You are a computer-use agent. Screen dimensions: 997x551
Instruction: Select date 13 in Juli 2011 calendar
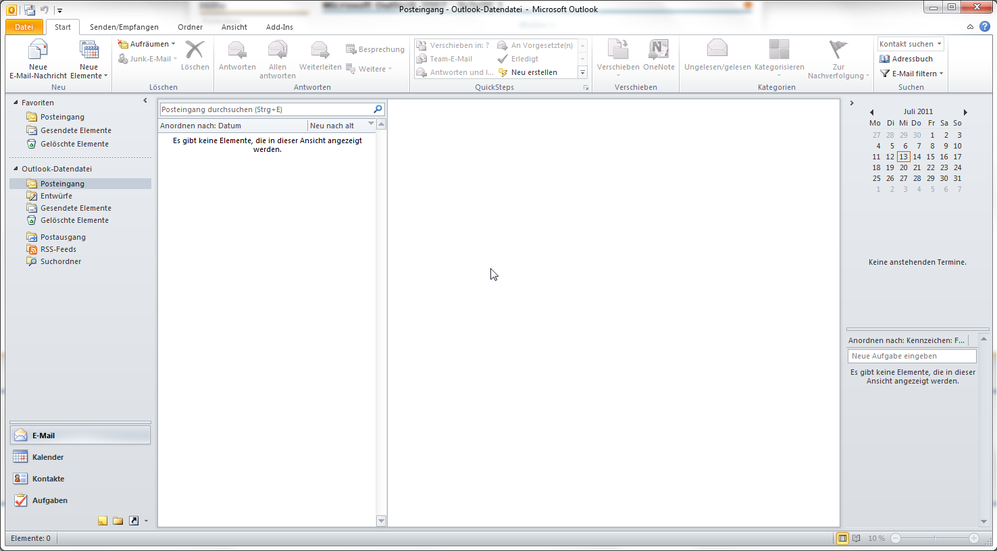pos(904,157)
